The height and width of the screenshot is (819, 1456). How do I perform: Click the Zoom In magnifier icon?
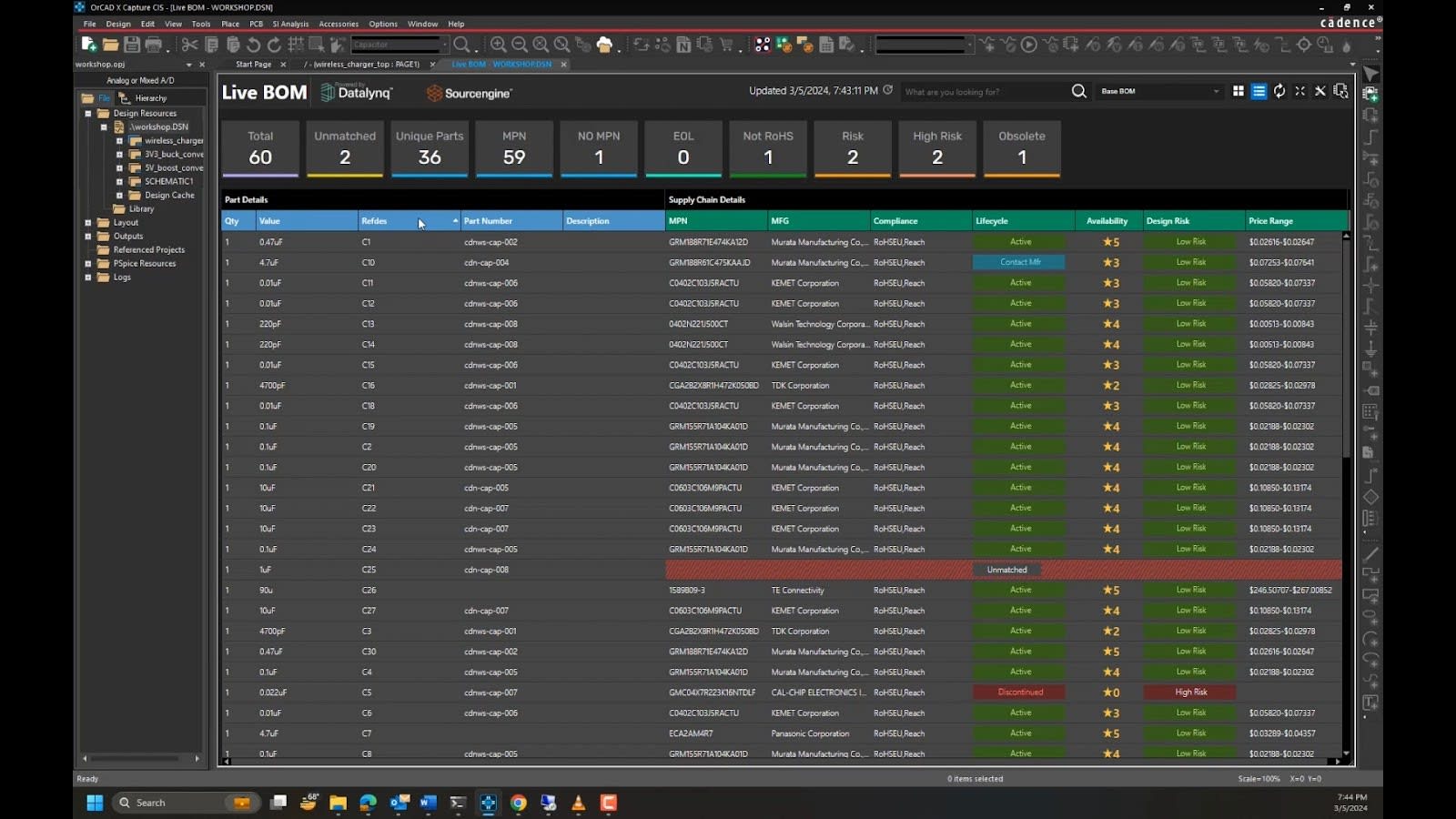(x=498, y=44)
